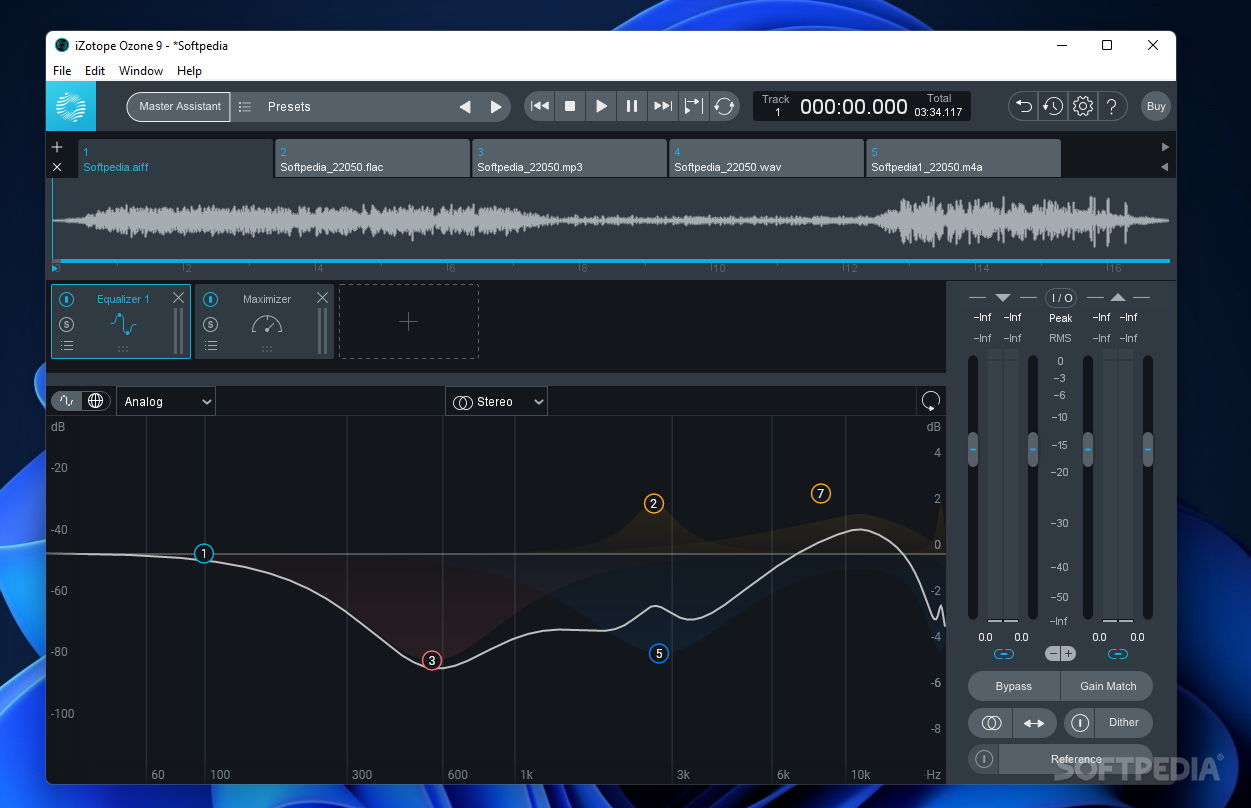The height and width of the screenshot is (808, 1251).
Task: Select EQ node 1
Action: point(204,553)
